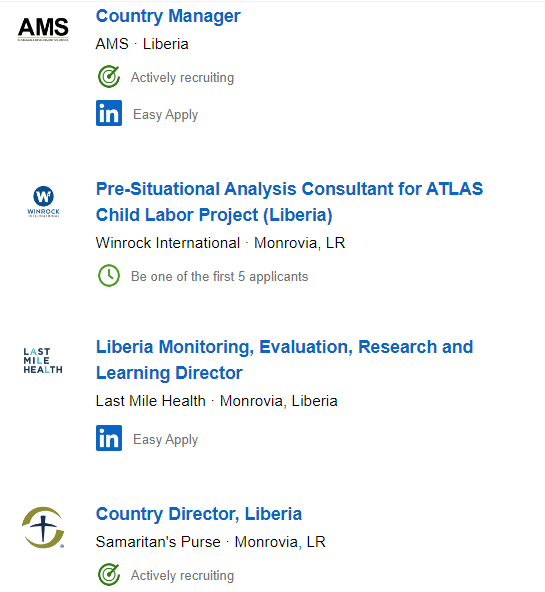Select Easy Apply text for Last Mile Health job
The height and width of the screenshot is (592, 545).
tap(165, 439)
